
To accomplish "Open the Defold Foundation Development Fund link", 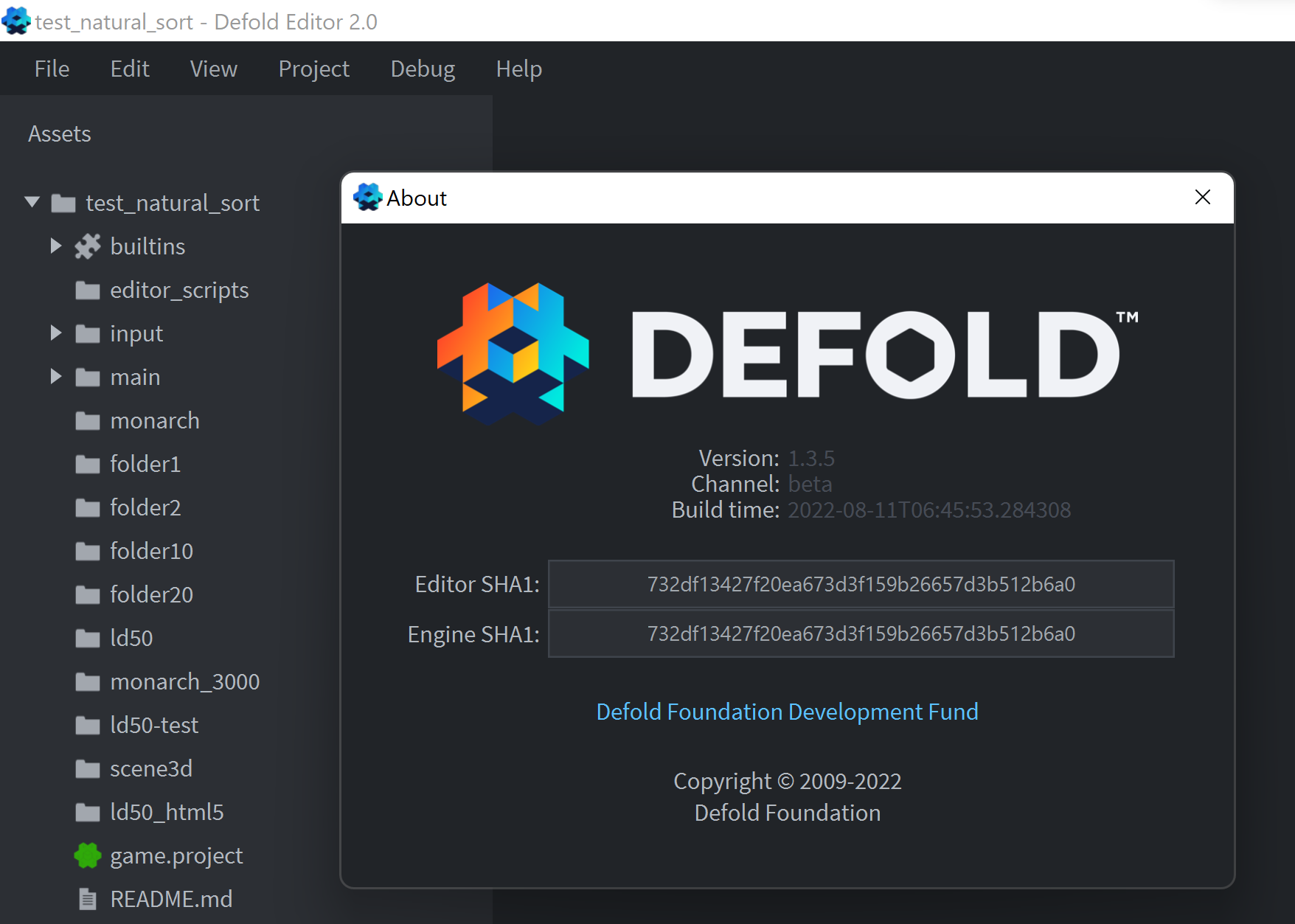I will coord(787,712).
